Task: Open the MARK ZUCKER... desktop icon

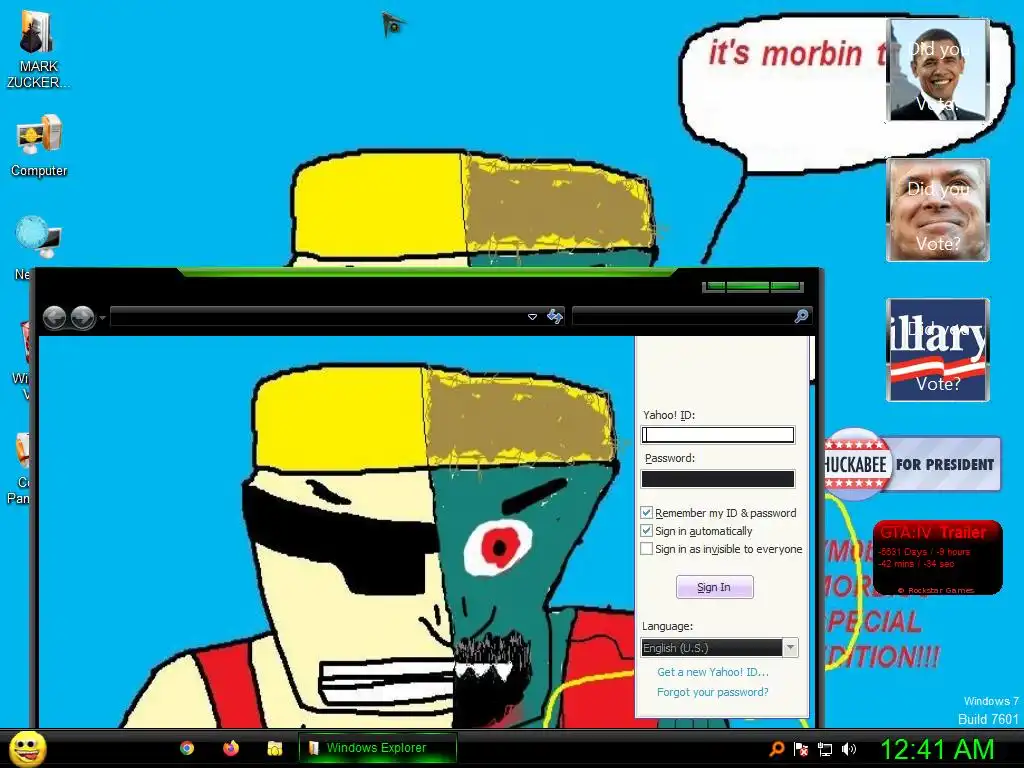Action: pyautogui.click(x=37, y=50)
